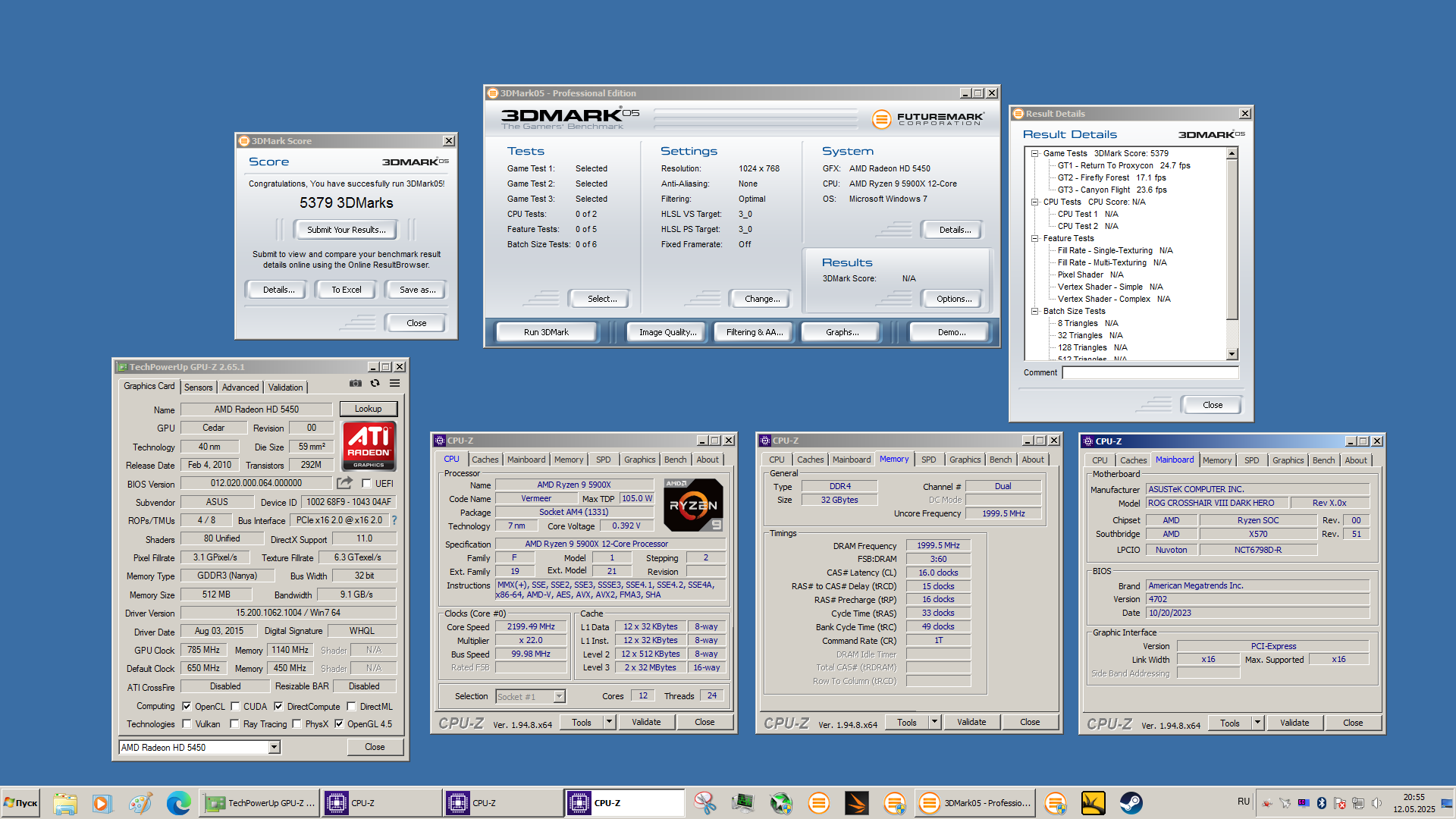This screenshot has height=819, width=1456.
Task: Open the GPU-Z hamburger menu icon
Action: pyautogui.click(x=395, y=384)
